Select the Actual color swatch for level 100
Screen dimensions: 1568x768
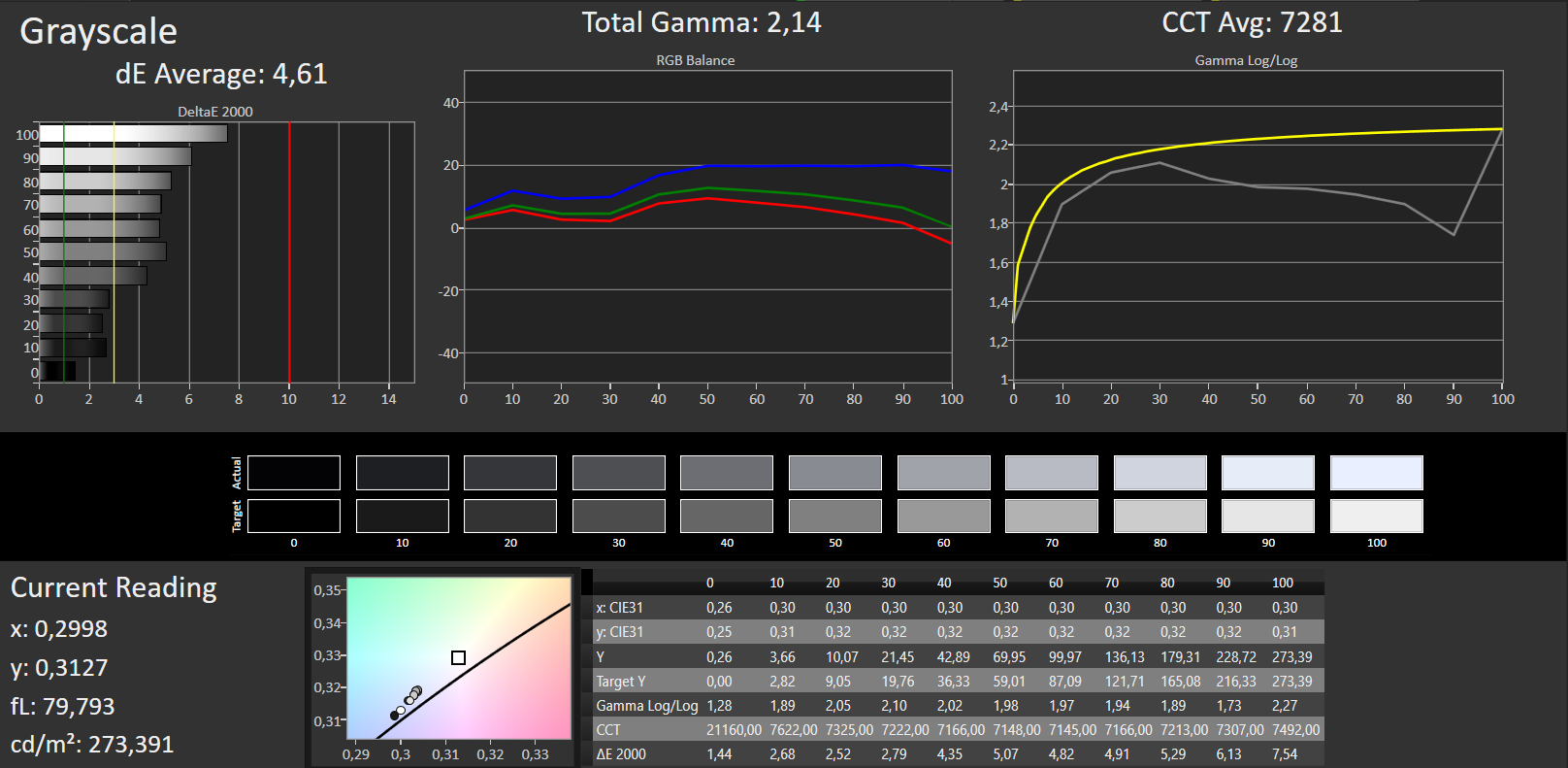pyautogui.click(x=1377, y=473)
